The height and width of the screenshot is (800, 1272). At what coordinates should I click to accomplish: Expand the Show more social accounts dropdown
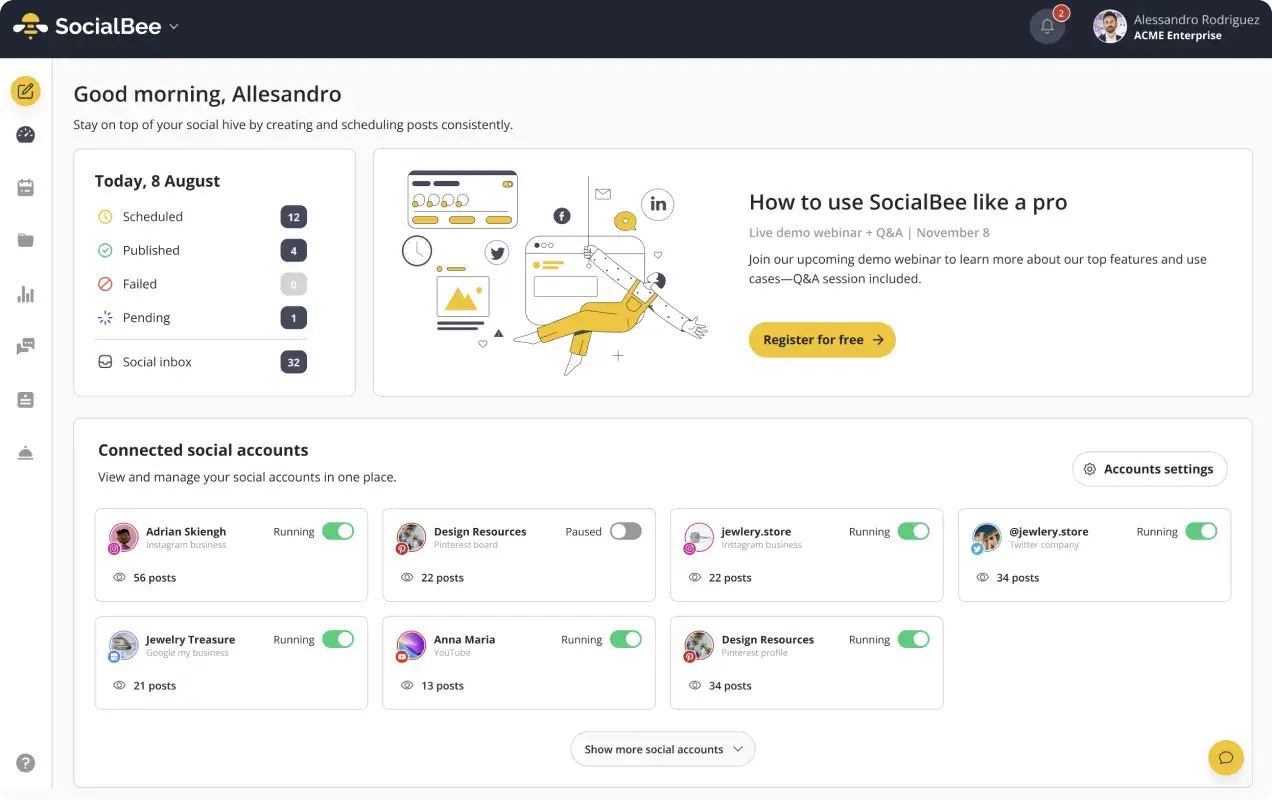coord(662,748)
